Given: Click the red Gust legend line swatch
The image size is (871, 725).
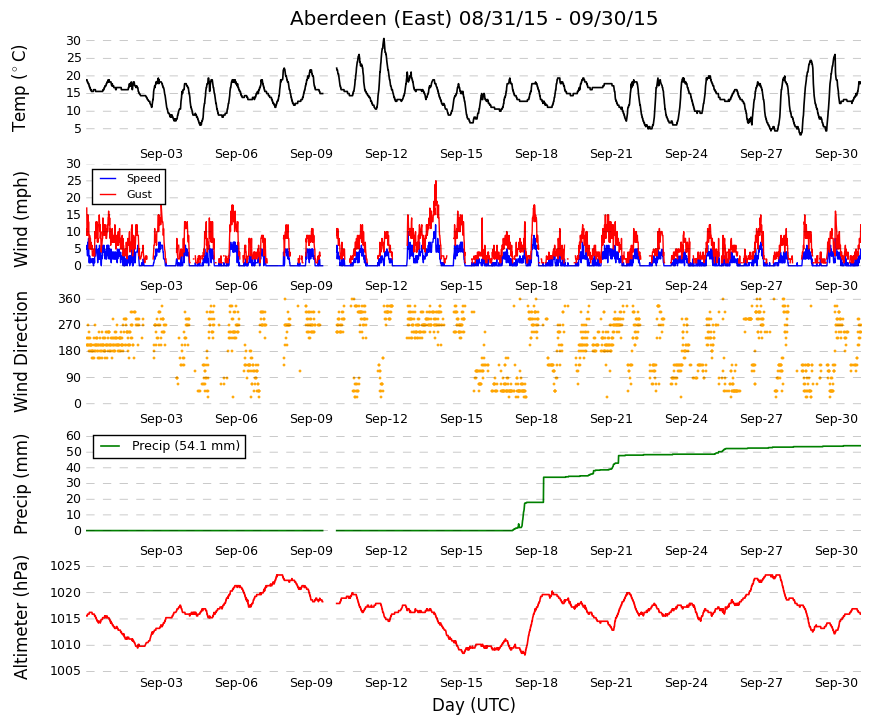Looking at the screenshot, I should point(108,194).
